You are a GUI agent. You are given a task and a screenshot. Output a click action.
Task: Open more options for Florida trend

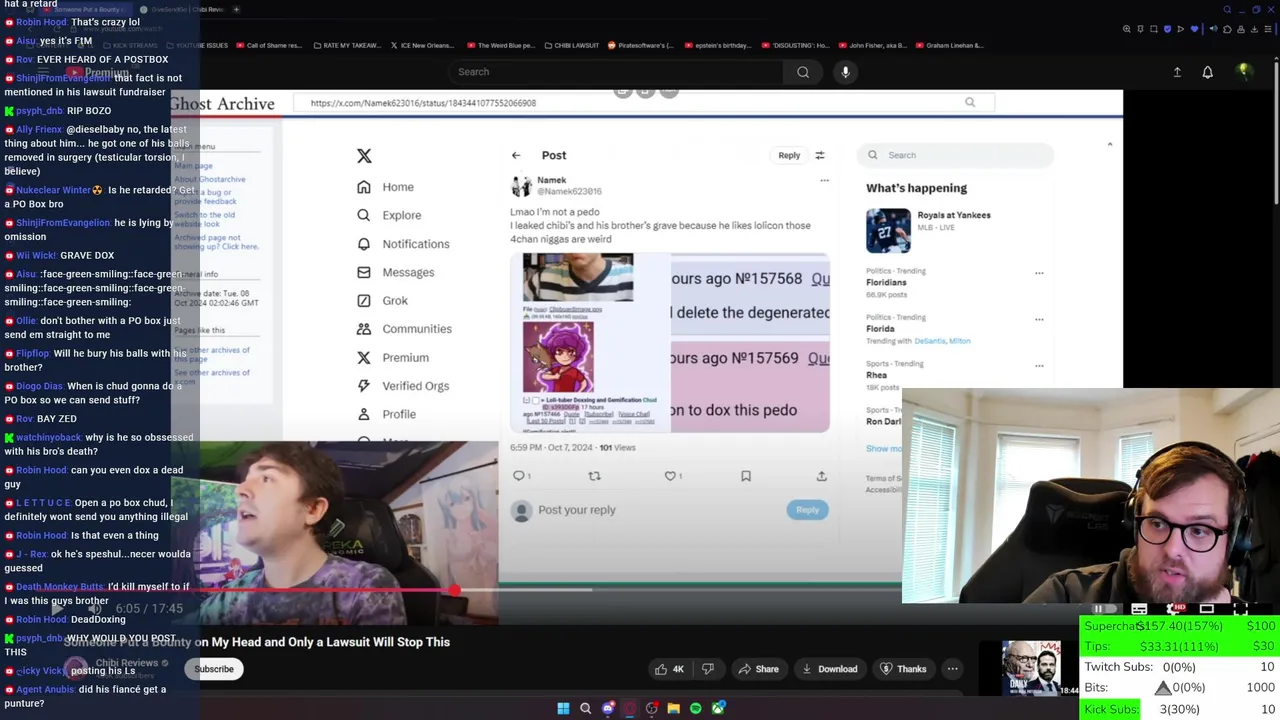[1039, 319]
